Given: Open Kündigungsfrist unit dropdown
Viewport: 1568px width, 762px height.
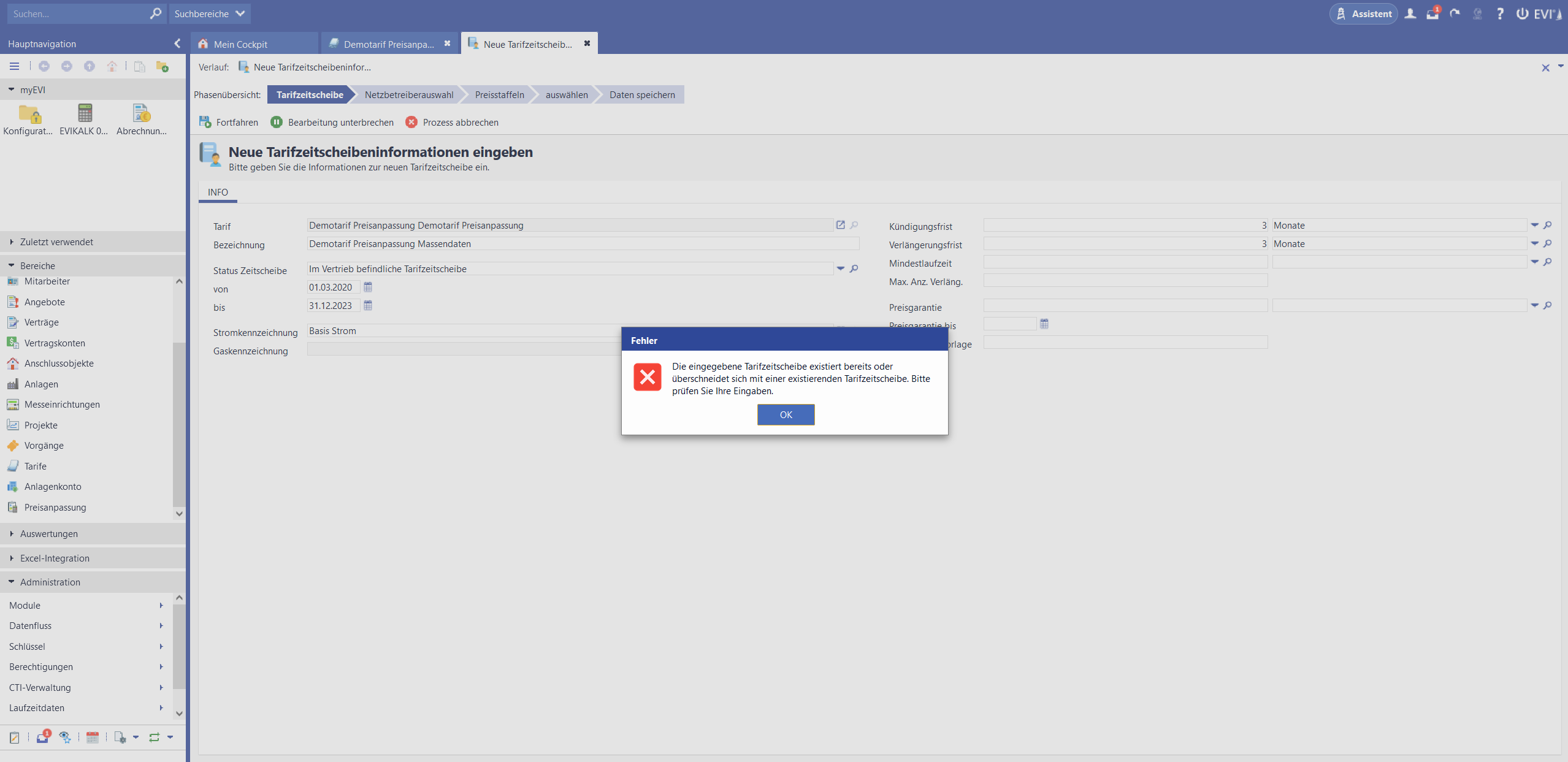Looking at the screenshot, I should [1534, 225].
